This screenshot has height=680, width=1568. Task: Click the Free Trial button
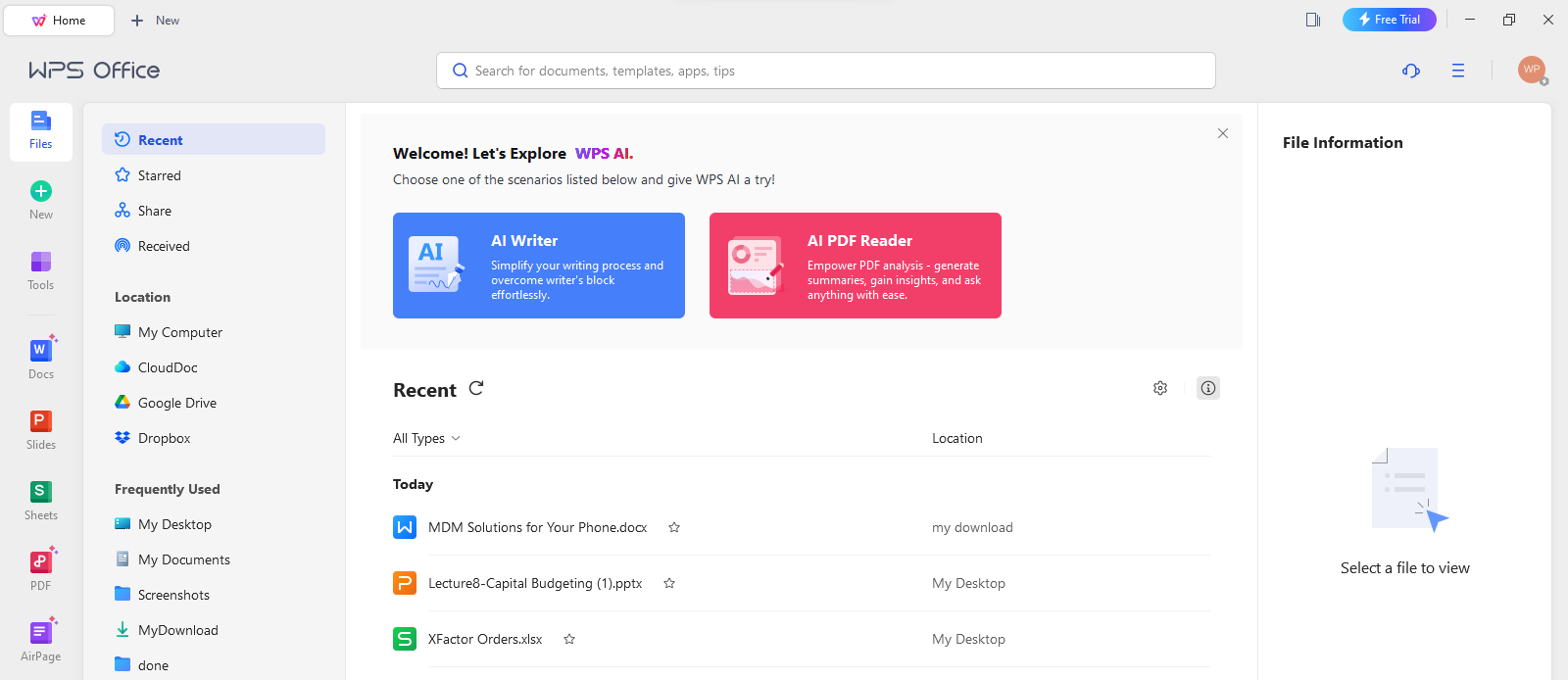pyautogui.click(x=1390, y=20)
